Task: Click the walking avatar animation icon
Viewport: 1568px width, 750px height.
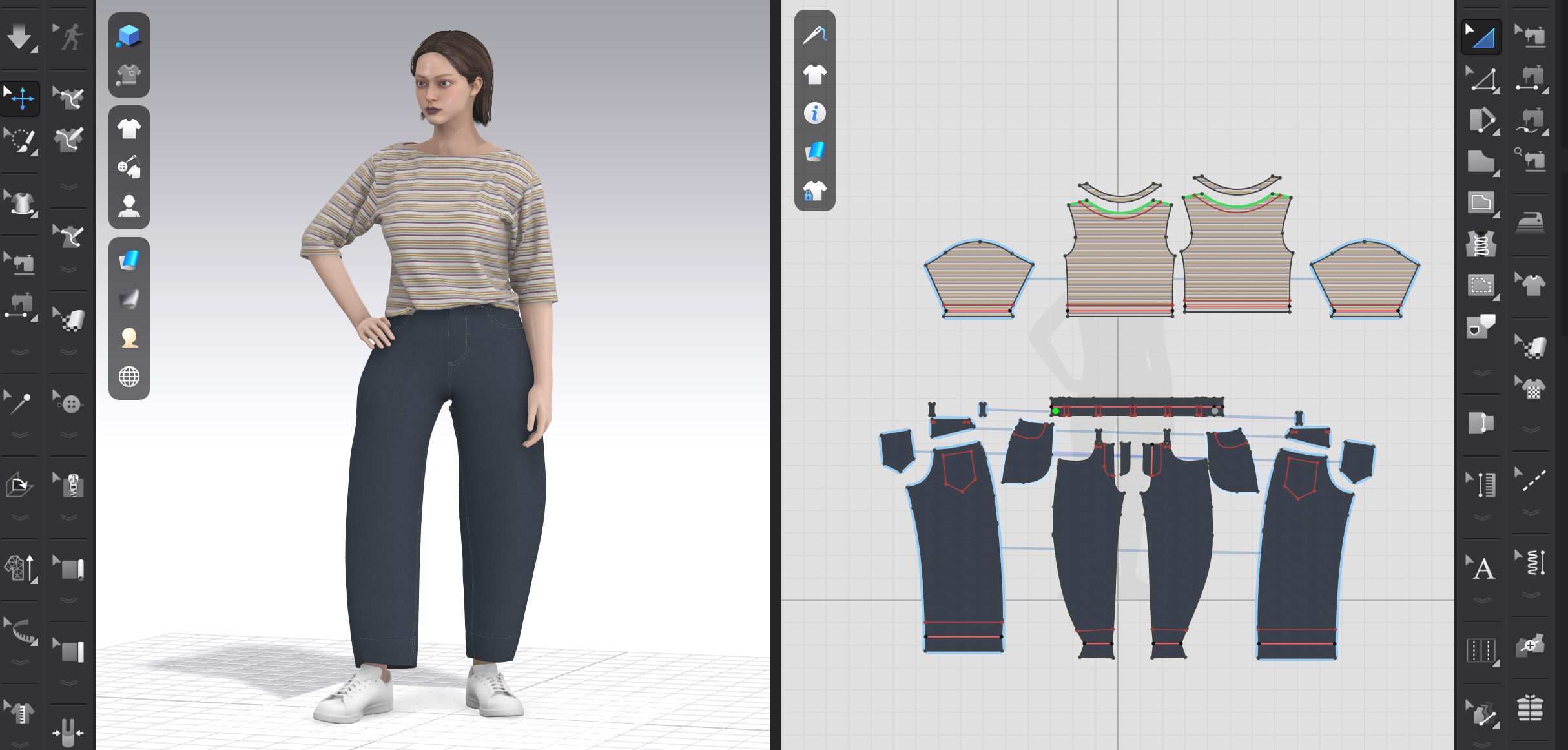Action: click(x=70, y=37)
